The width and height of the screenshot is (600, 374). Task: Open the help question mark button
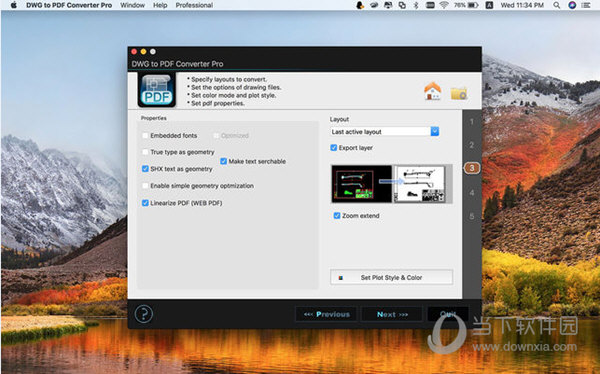pyautogui.click(x=143, y=314)
